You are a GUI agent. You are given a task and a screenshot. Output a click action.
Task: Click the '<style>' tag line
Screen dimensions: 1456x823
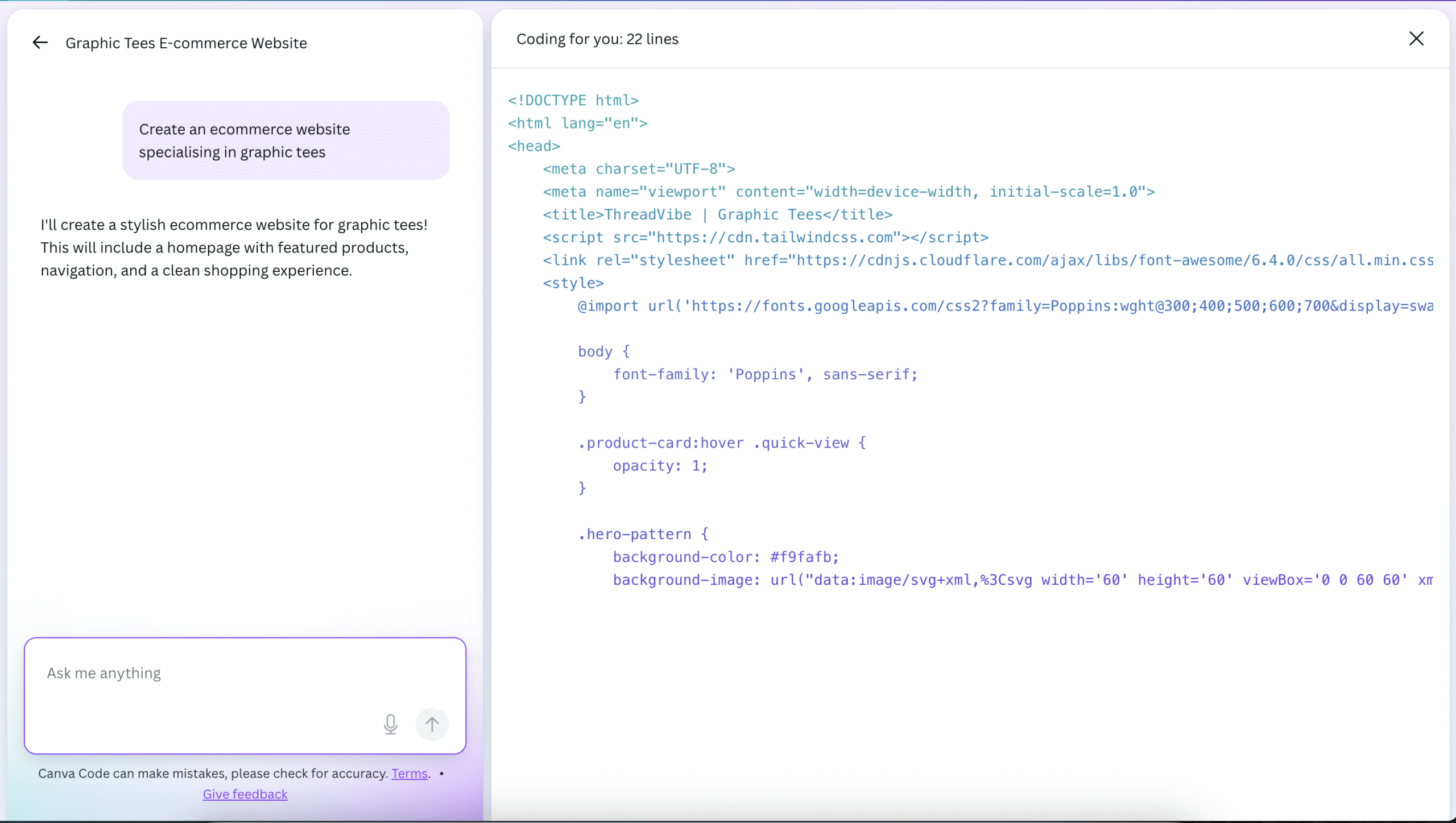click(x=573, y=283)
